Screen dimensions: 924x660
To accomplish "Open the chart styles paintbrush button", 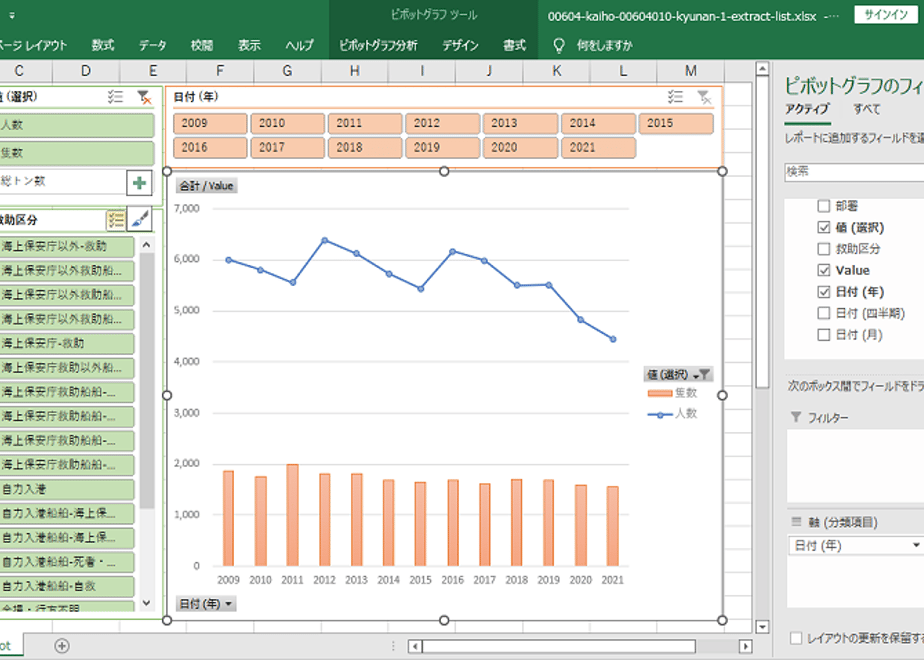I will [x=140, y=219].
